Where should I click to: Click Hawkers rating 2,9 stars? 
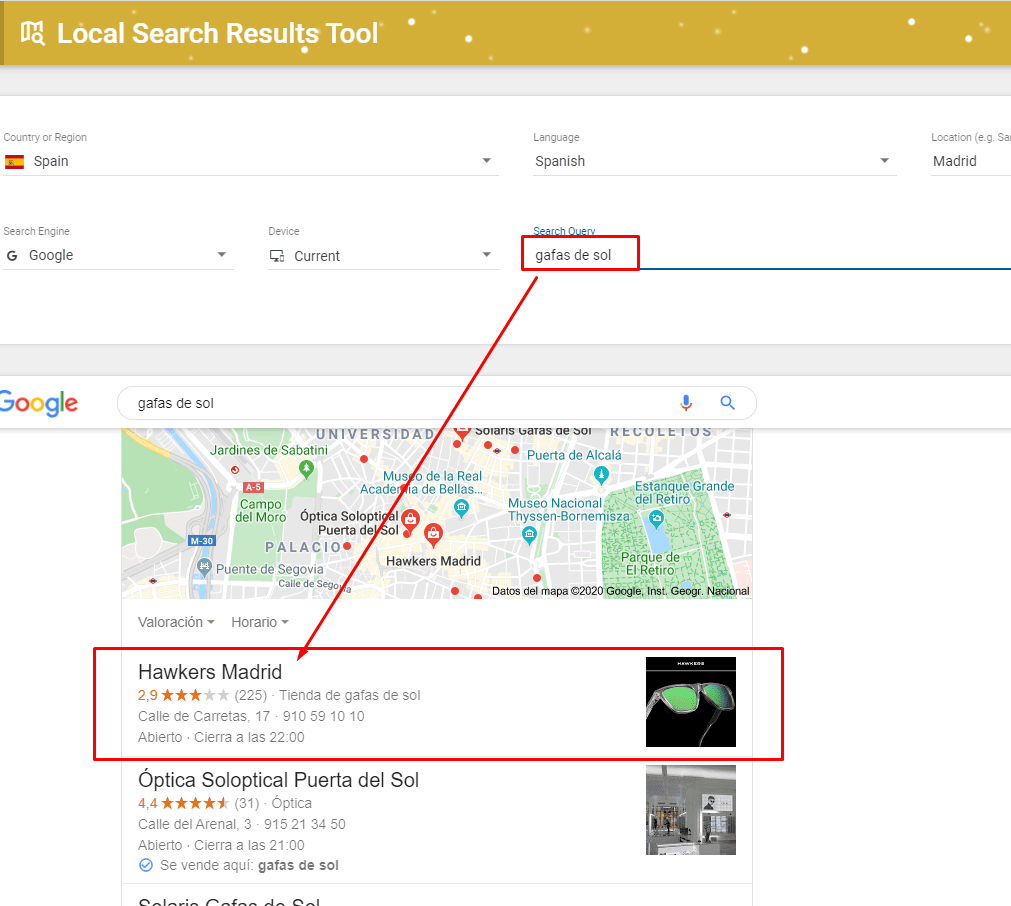tap(184, 695)
